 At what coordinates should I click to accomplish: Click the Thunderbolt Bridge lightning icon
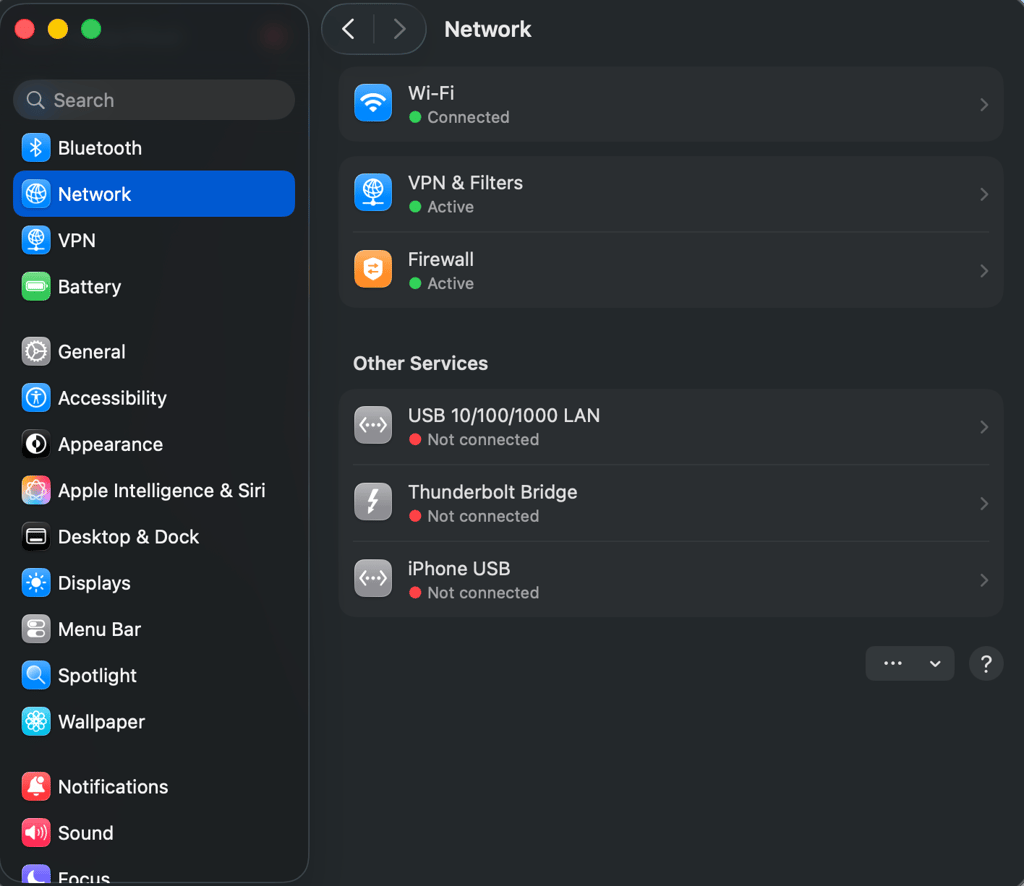click(x=373, y=501)
